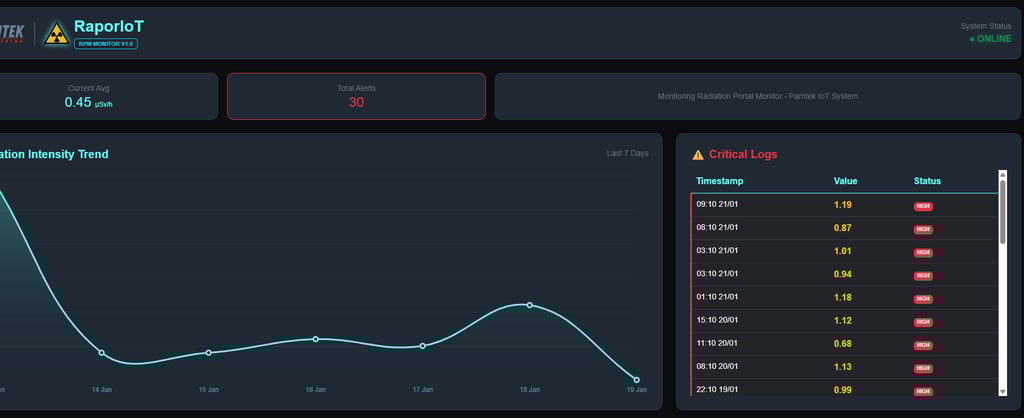Click the 0.99 value in Critical Logs
The height and width of the screenshot is (418, 1024).
pos(842,390)
